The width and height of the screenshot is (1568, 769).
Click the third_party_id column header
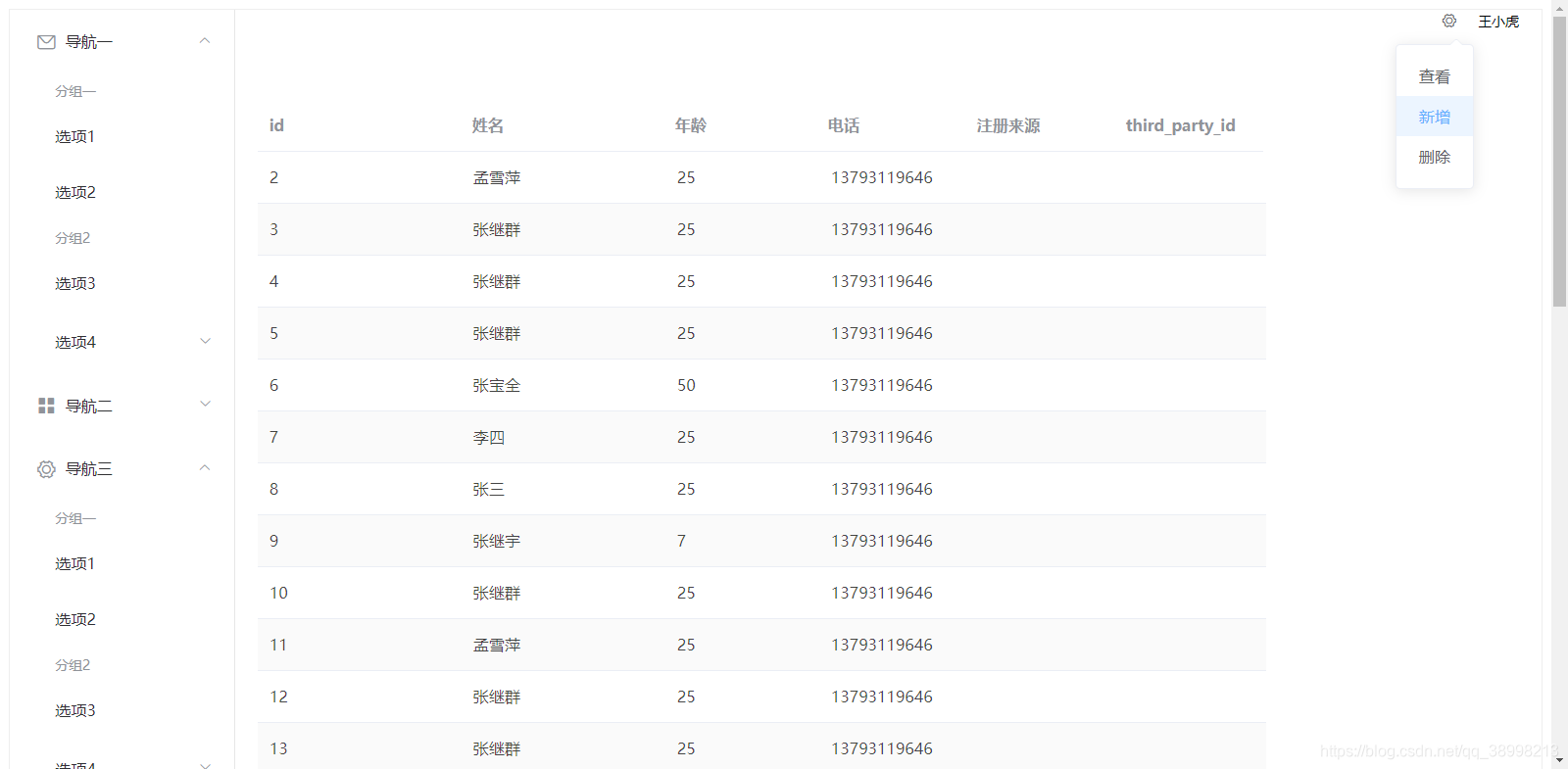coord(1180,125)
